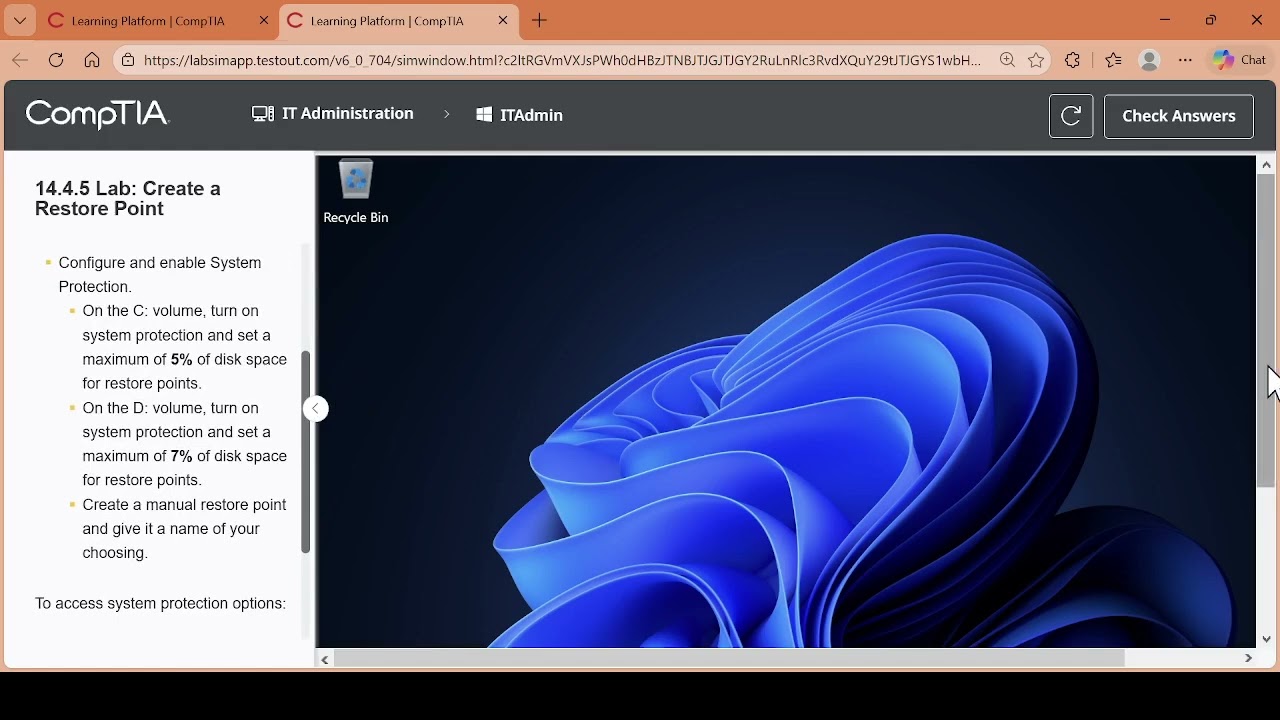Click the simulation vertical scrollbar thumb
This screenshot has height=720, width=1280.
pyautogui.click(x=1266, y=331)
